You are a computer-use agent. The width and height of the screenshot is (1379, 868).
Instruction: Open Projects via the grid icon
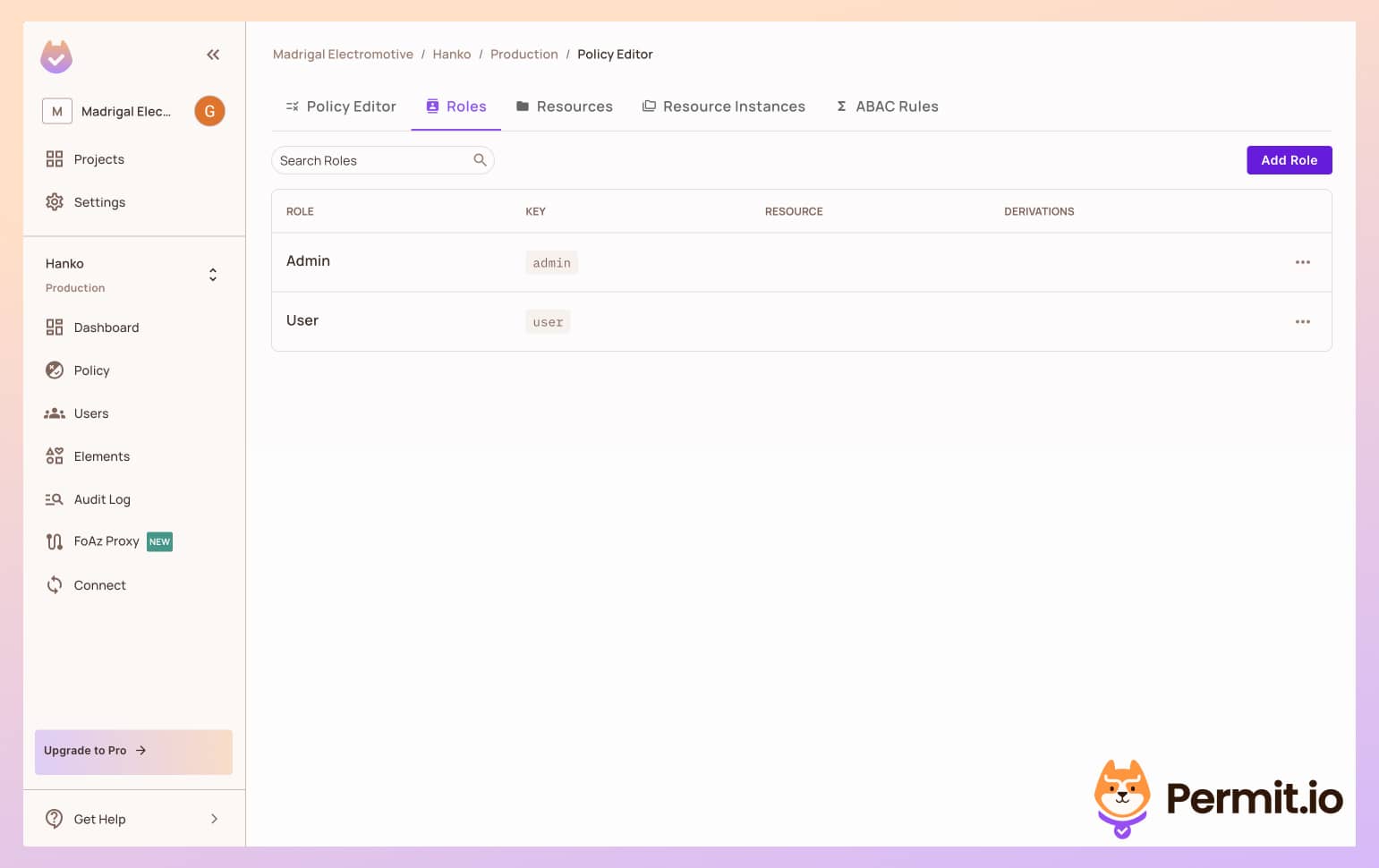(55, 158)
